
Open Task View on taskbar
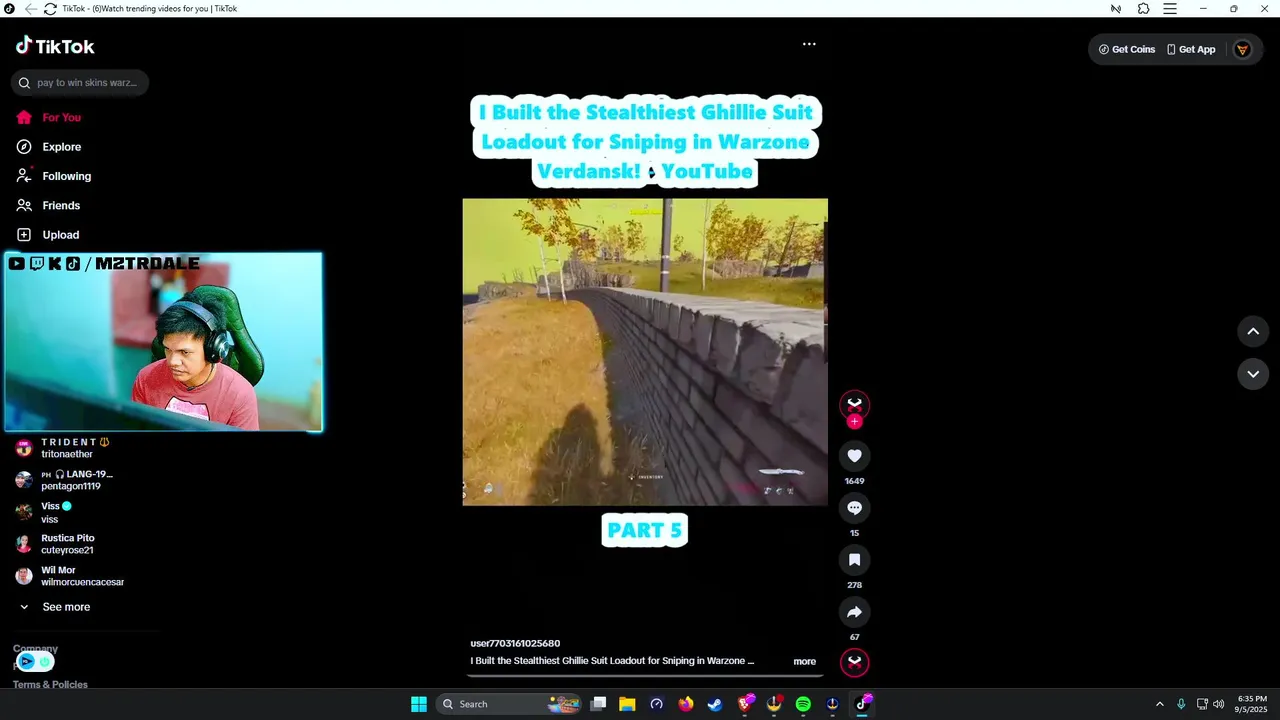pos(598,704)
